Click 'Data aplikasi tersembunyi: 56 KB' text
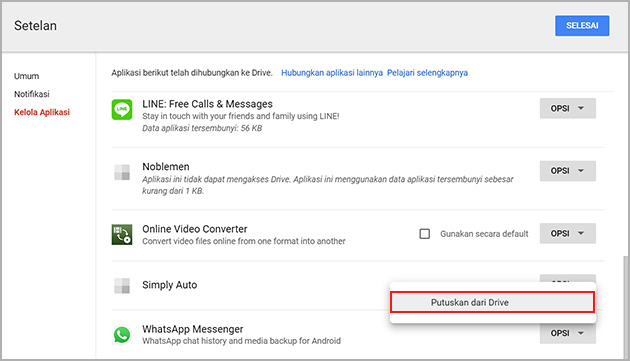The image size is (630, 361). [x=202, y=128]
